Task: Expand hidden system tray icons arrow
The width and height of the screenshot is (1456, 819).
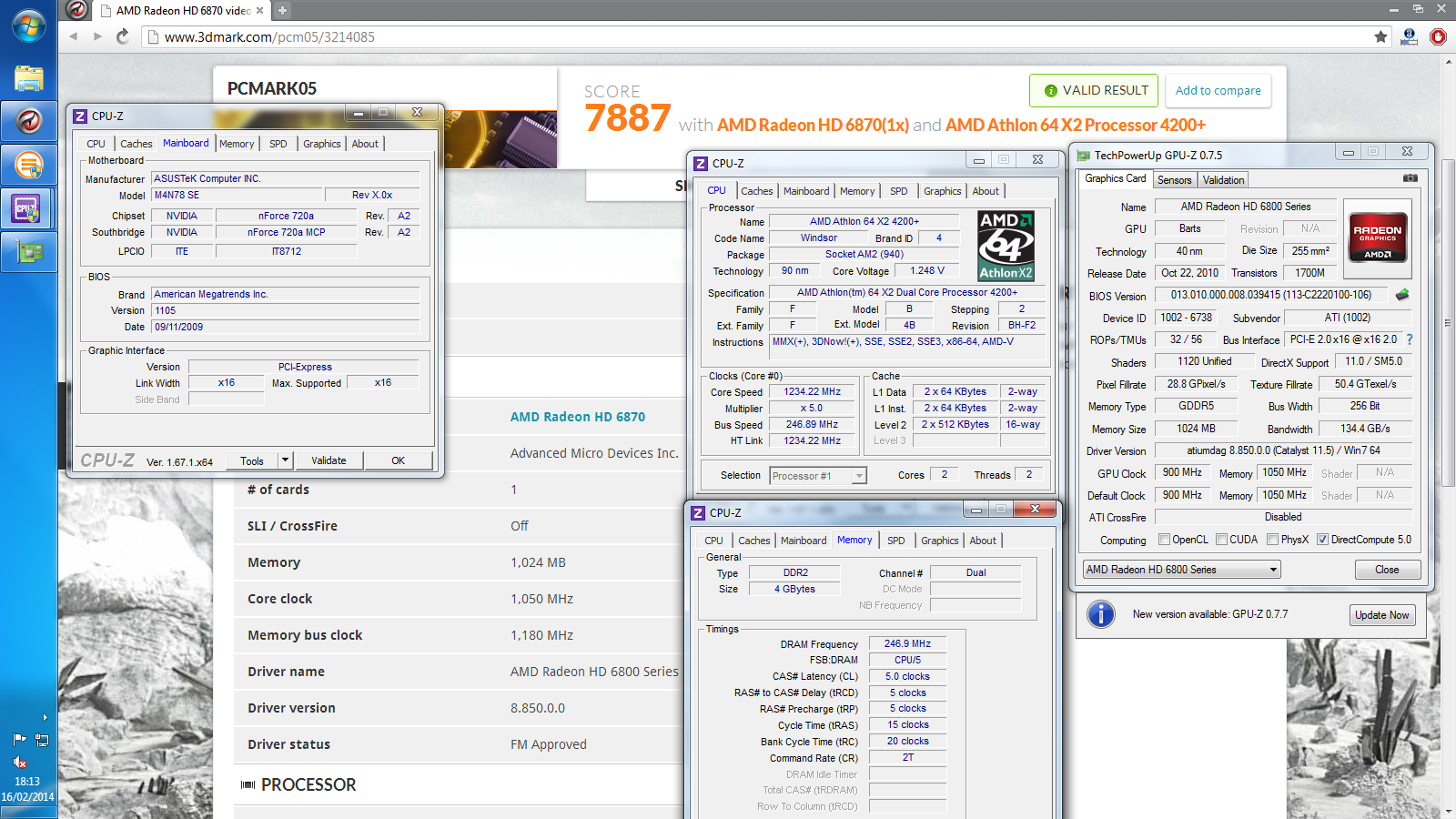Action: 45,718
